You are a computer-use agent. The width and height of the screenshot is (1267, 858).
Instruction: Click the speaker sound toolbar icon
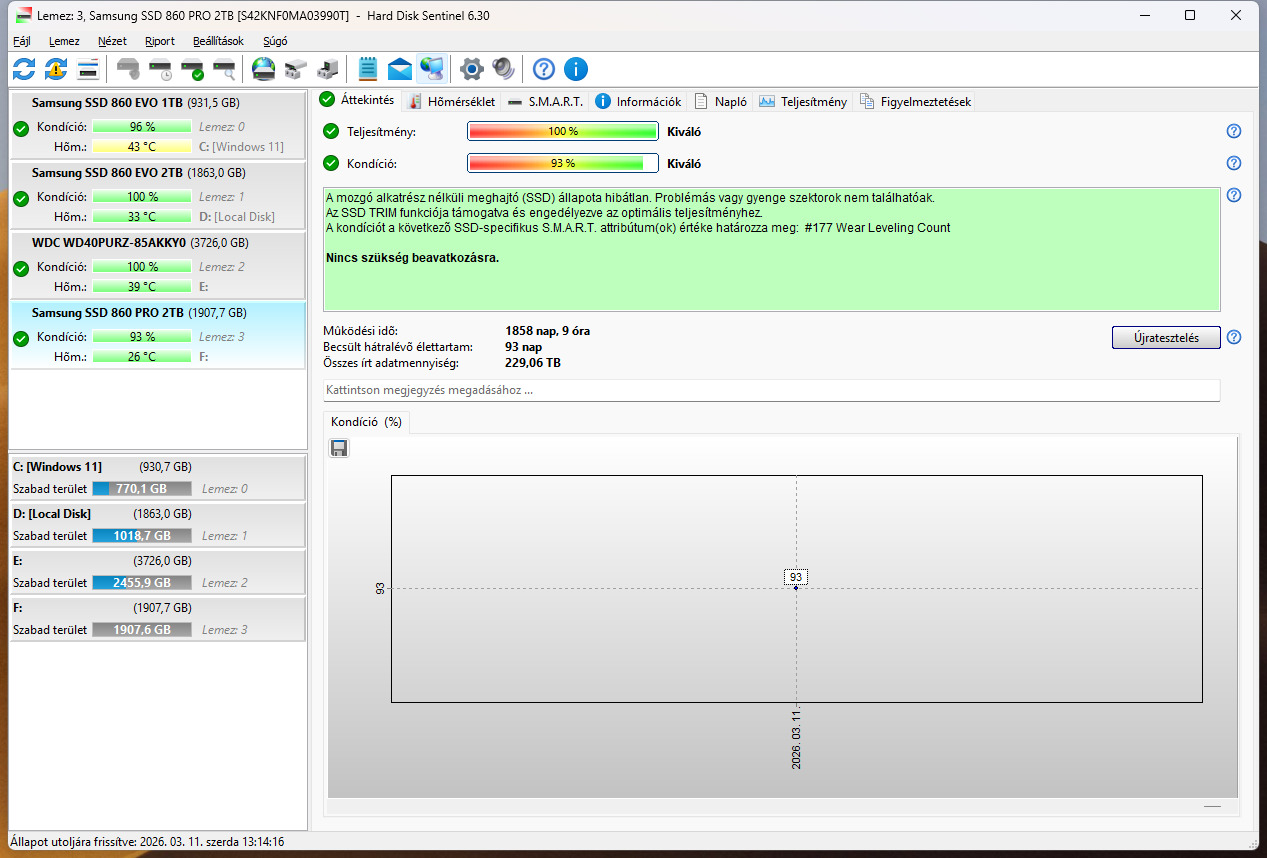(x=504, y=69)
